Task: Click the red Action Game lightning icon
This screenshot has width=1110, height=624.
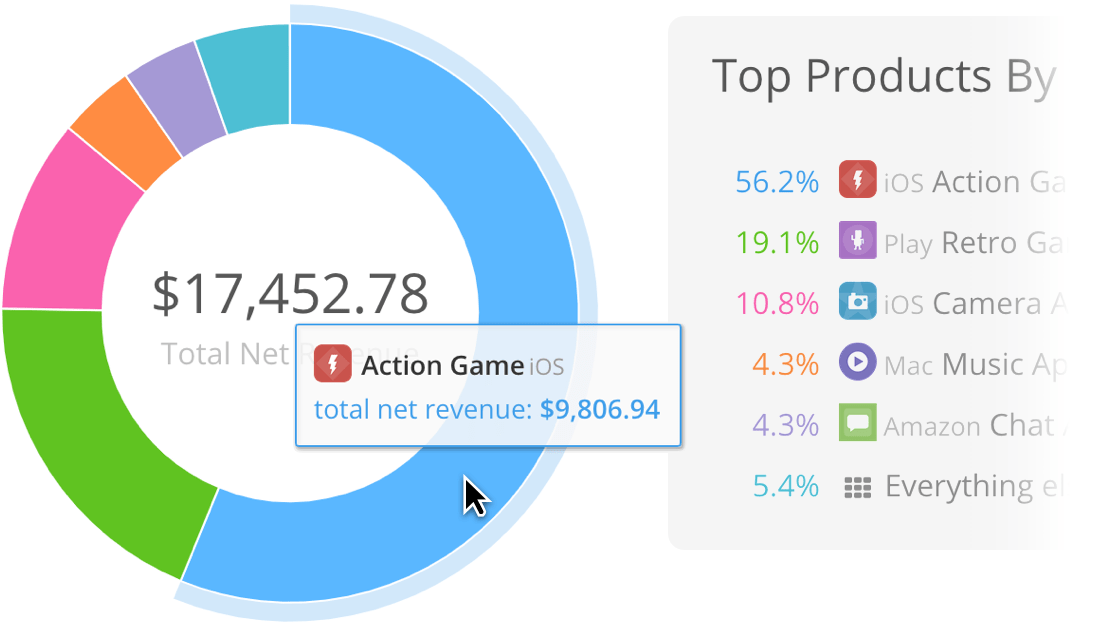Action: tap(858, 181)
